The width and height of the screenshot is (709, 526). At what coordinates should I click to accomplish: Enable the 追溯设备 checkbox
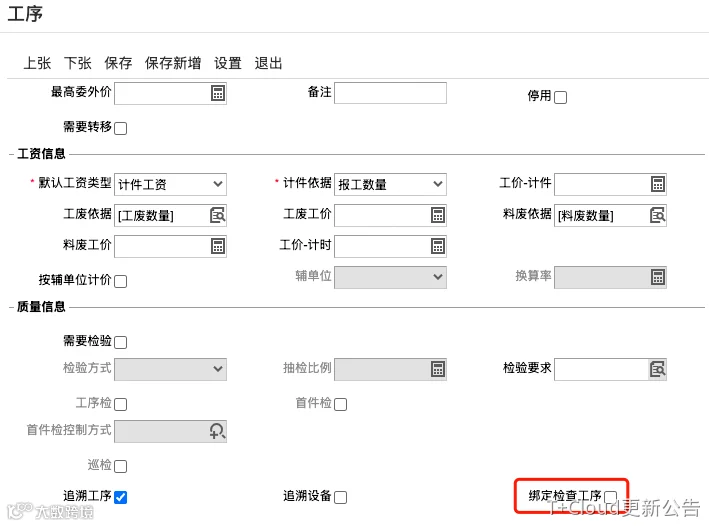[340, 498]
